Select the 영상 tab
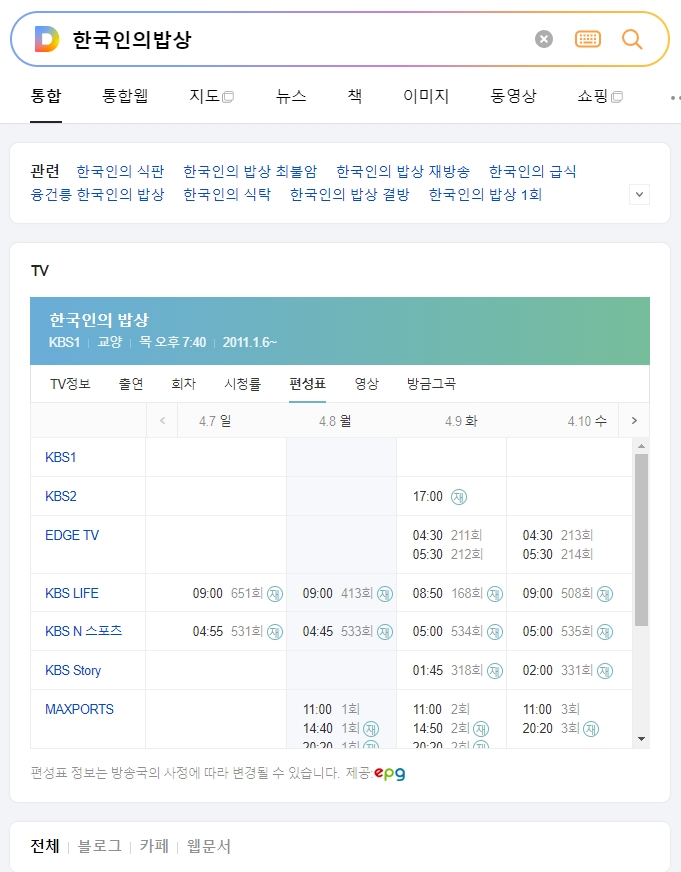 (367, 384)
